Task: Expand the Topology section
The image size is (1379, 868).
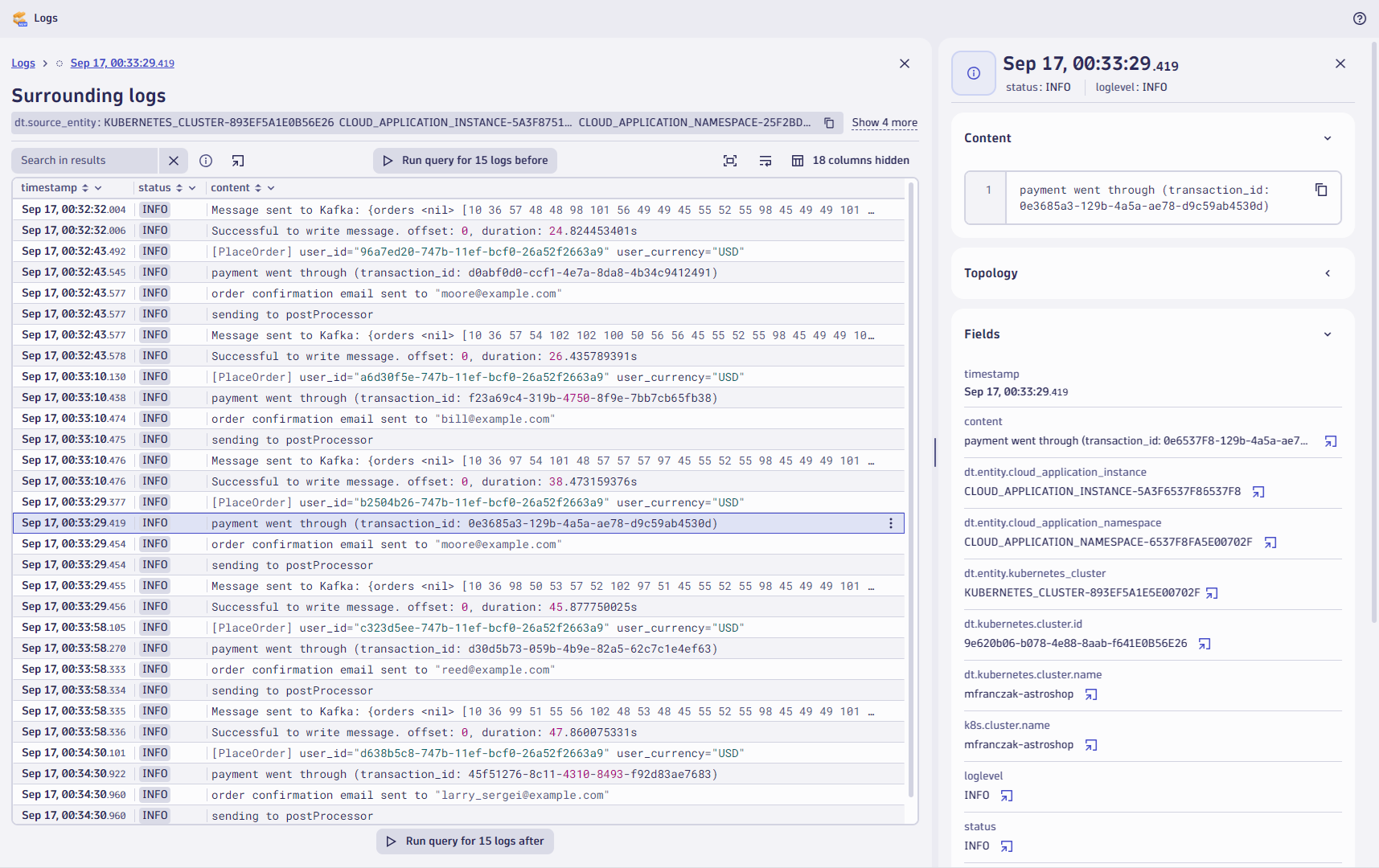Action: point(1327,273)
